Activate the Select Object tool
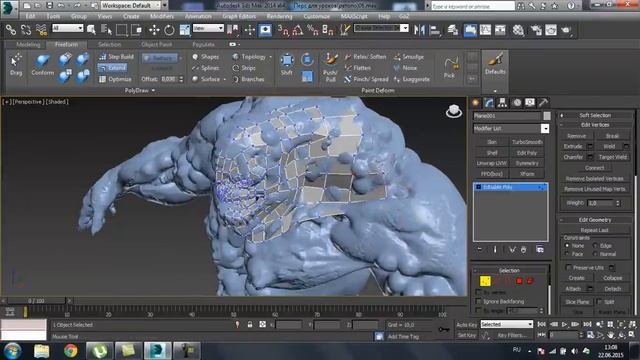640x360 pixels. [x=91, y=30]
